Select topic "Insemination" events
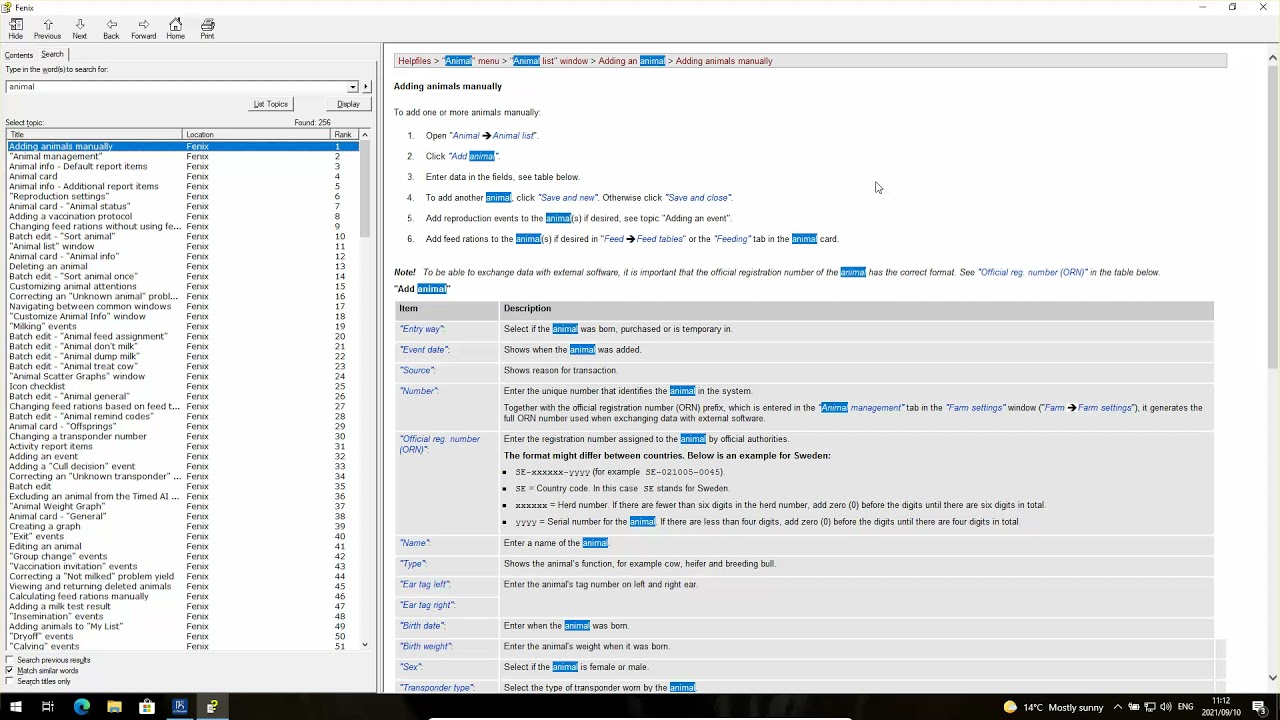 [x=55, y=616]
